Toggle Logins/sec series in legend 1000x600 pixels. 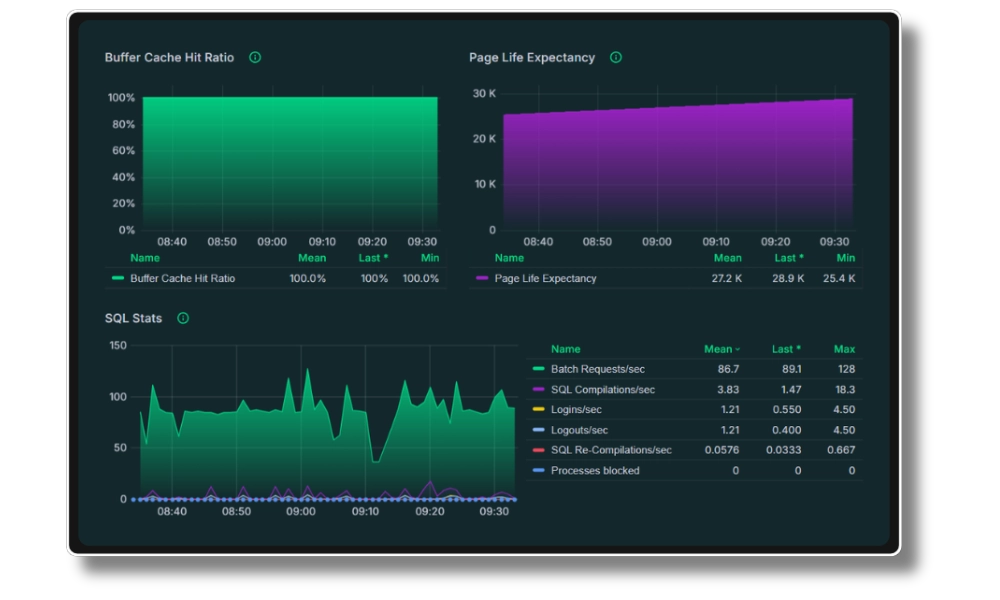pyautogui.click(x=576, y=410)
